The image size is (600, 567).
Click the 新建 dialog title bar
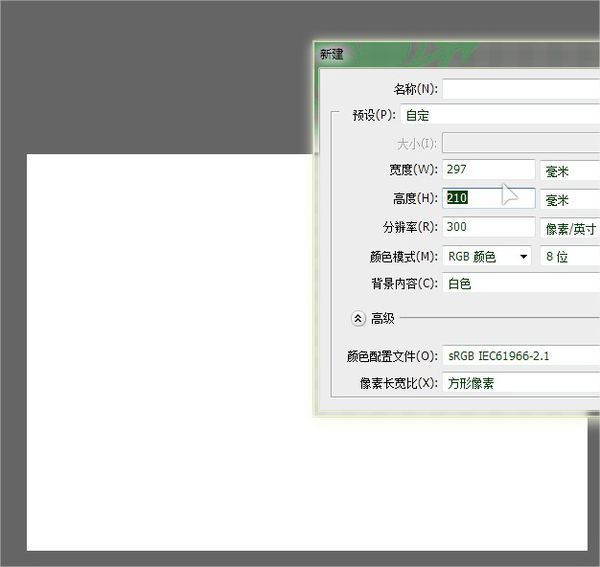click(458, 54)
